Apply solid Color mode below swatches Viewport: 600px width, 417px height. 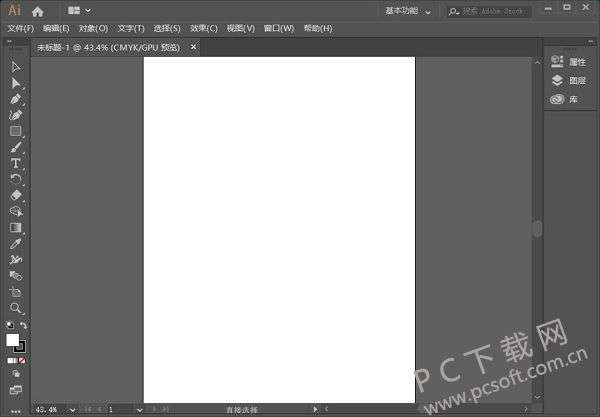[x=9, y=360]
